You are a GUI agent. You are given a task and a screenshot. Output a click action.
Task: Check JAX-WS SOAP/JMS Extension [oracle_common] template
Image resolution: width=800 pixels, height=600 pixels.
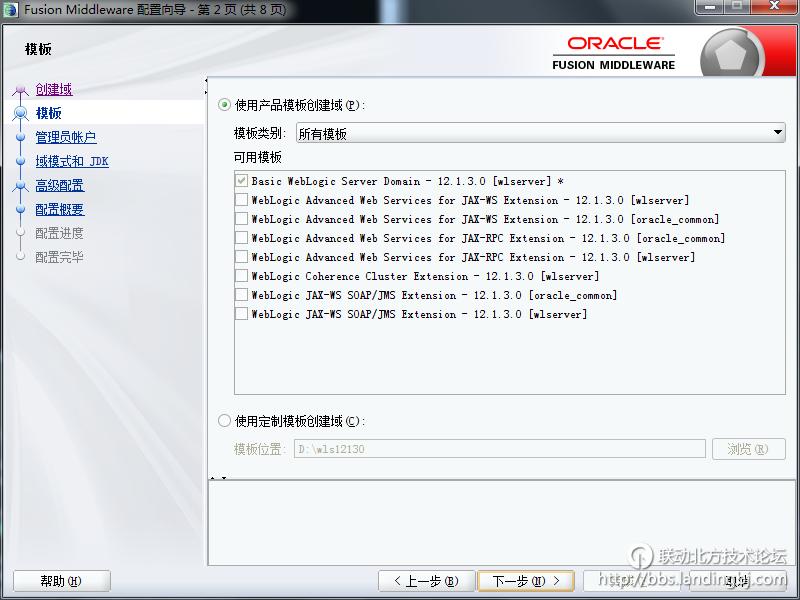241,295
